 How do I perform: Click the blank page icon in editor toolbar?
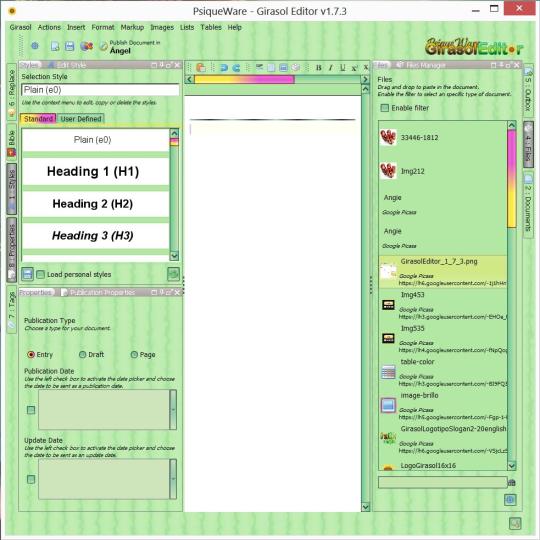271,68
